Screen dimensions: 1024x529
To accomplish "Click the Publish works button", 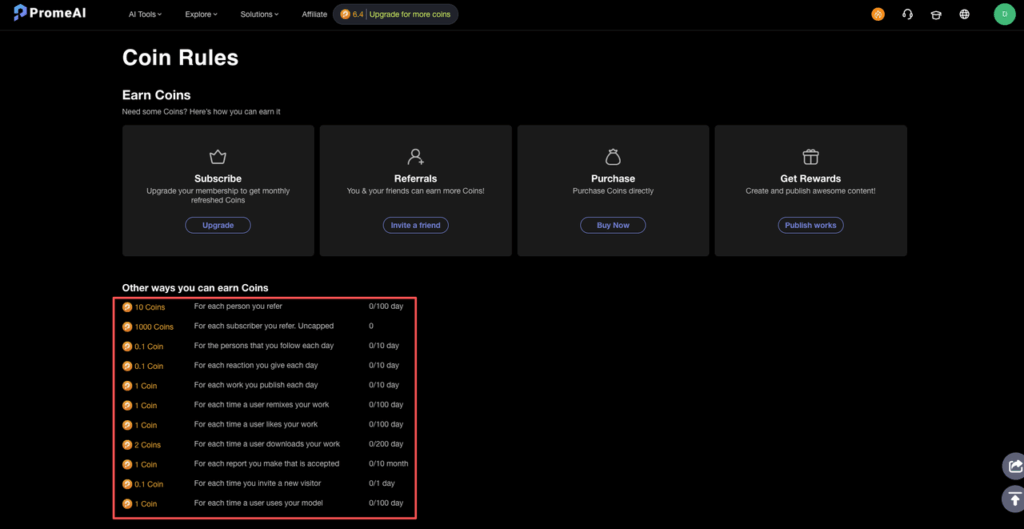I will [810, 225].
